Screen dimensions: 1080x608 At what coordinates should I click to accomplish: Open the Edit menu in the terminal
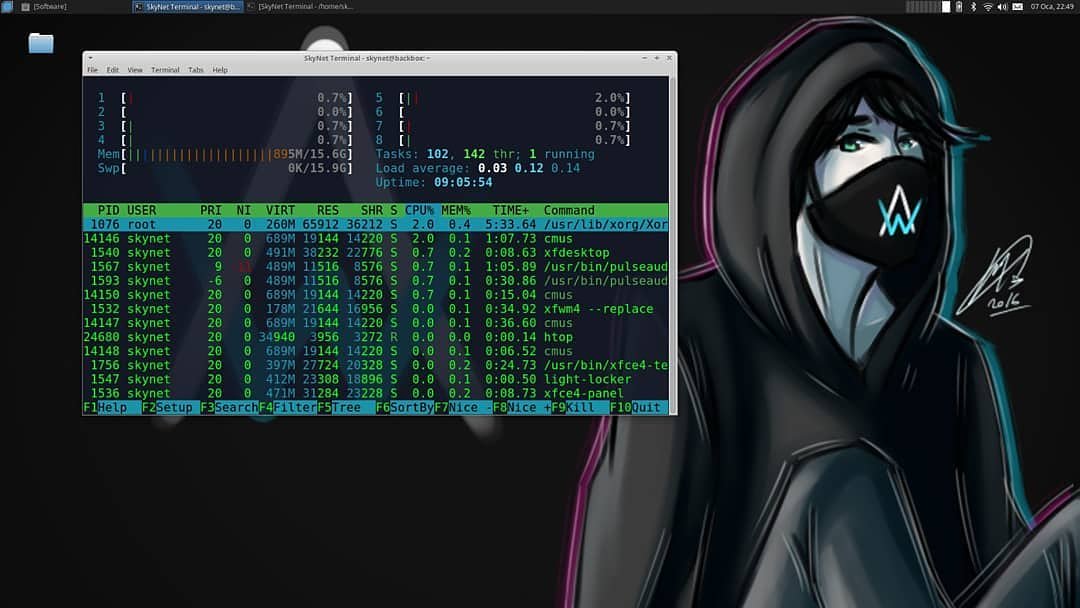[x=113, y=70]
